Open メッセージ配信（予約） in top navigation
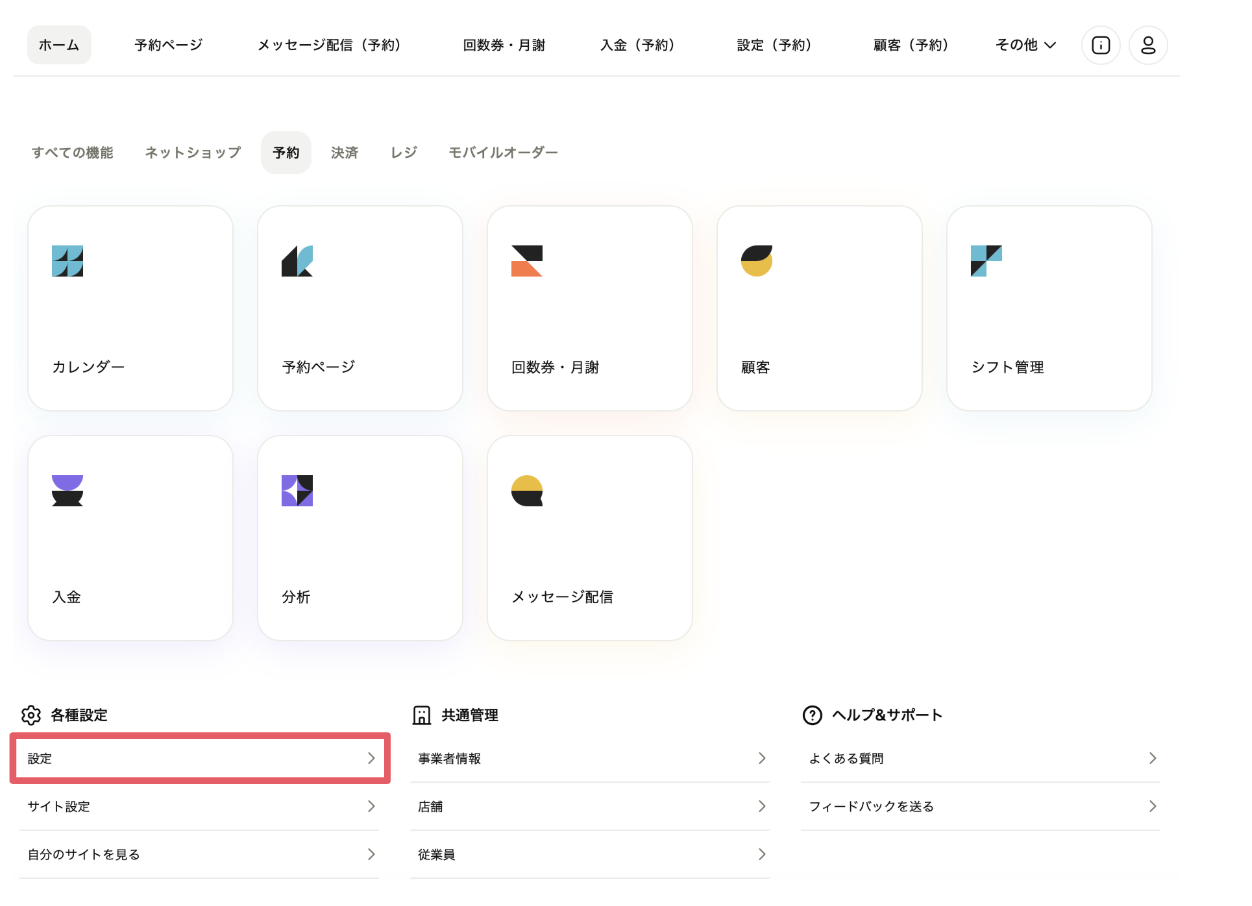The height and width of the screenshot is (906, 1252). [332, 45]
